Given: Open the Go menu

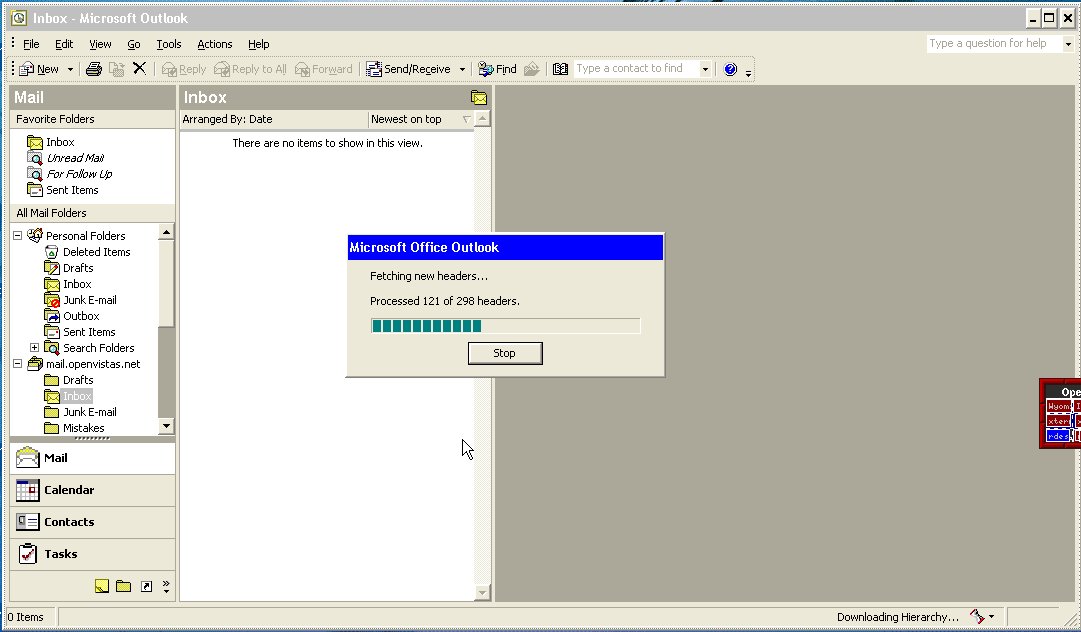Looking at the screenshot, I should point(134,44).
